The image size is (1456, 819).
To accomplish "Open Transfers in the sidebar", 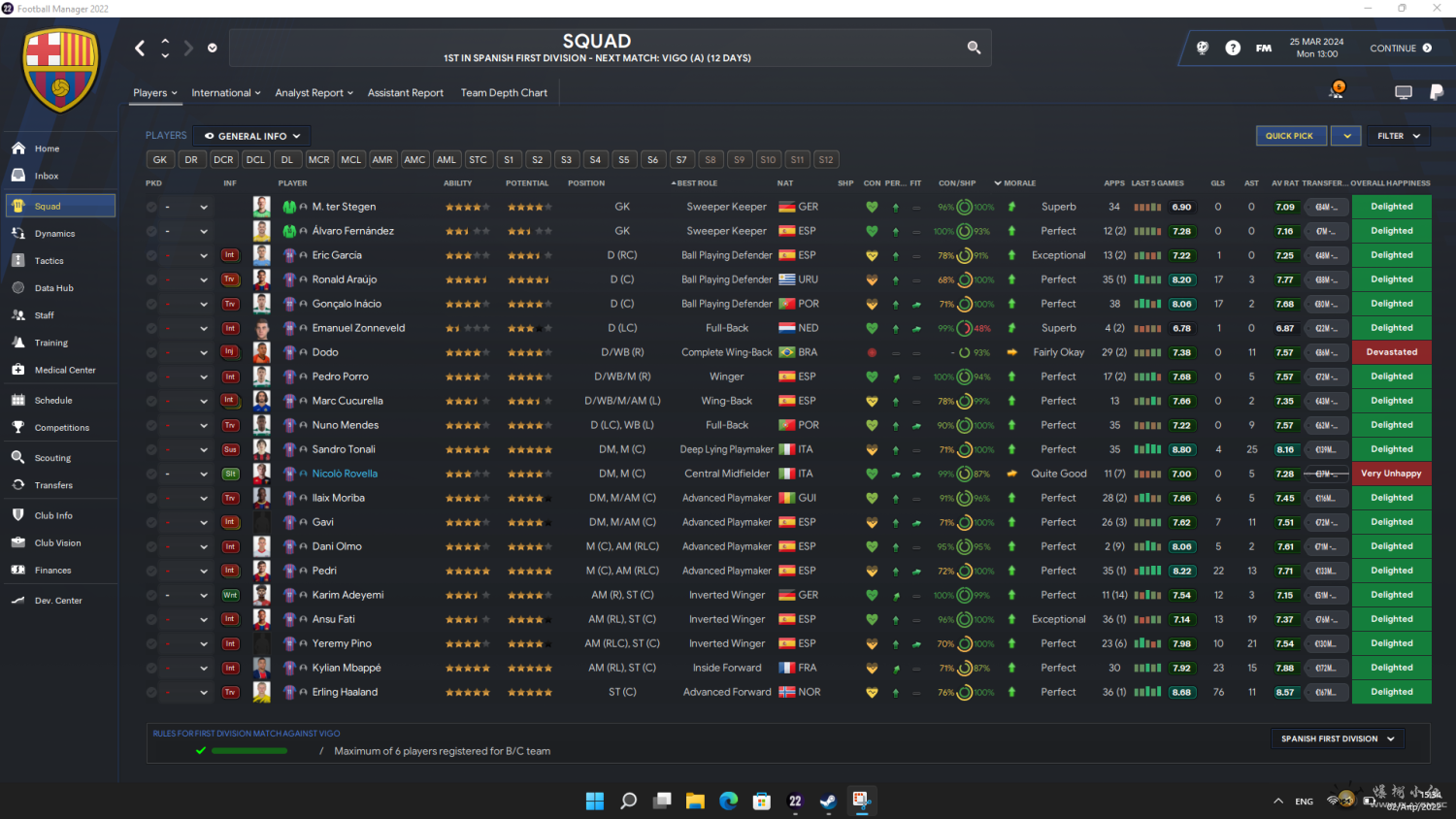I will pyautogui.click(x=53, y=485).
